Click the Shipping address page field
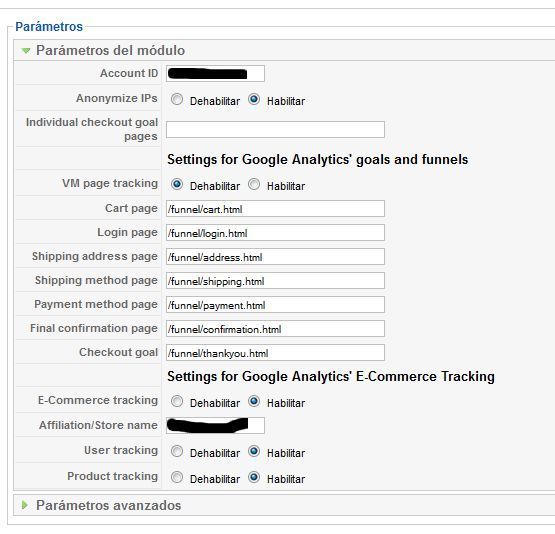 click(275, 257)
